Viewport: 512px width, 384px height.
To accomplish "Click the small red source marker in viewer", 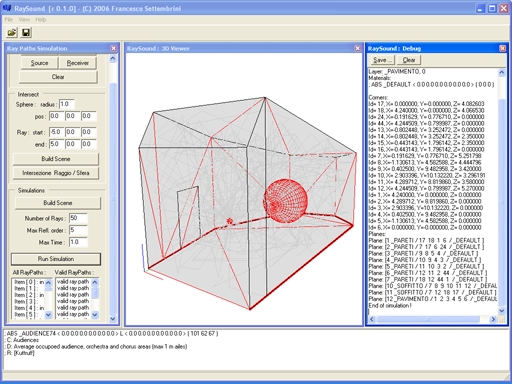I will (230, 221).
